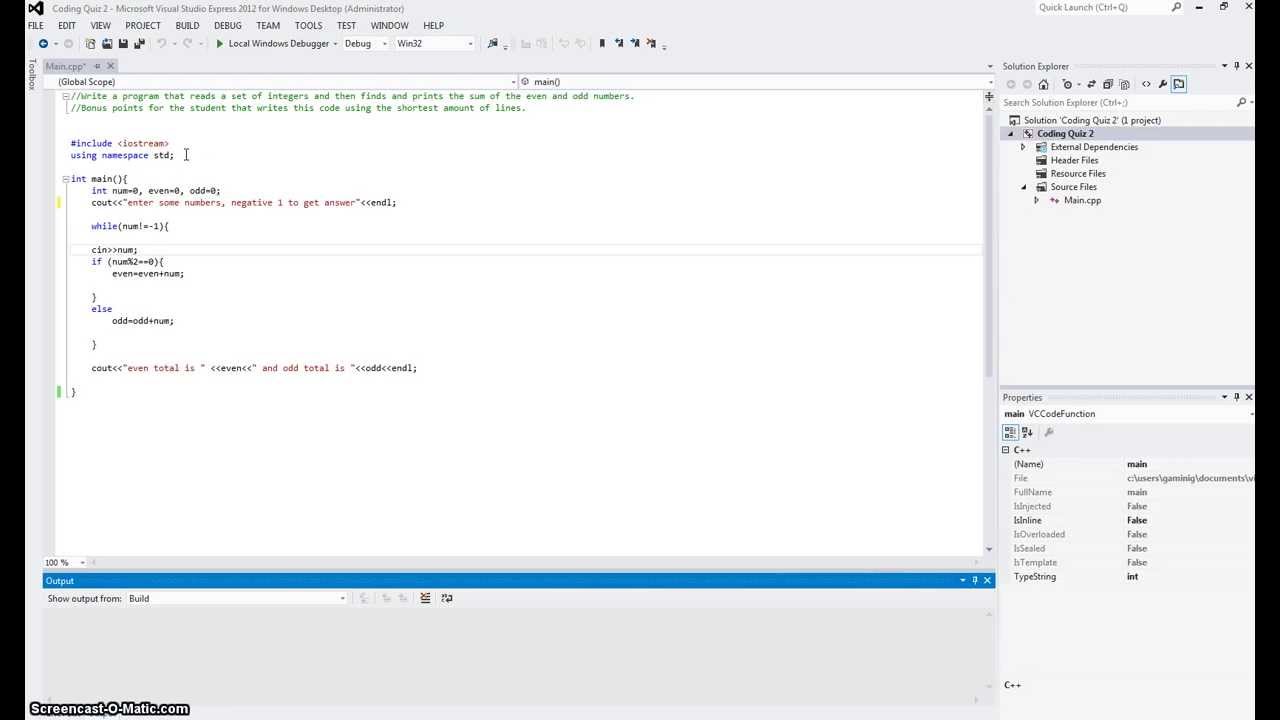
Task: Click the Preview Selected Items icon
Action: 1179,84
